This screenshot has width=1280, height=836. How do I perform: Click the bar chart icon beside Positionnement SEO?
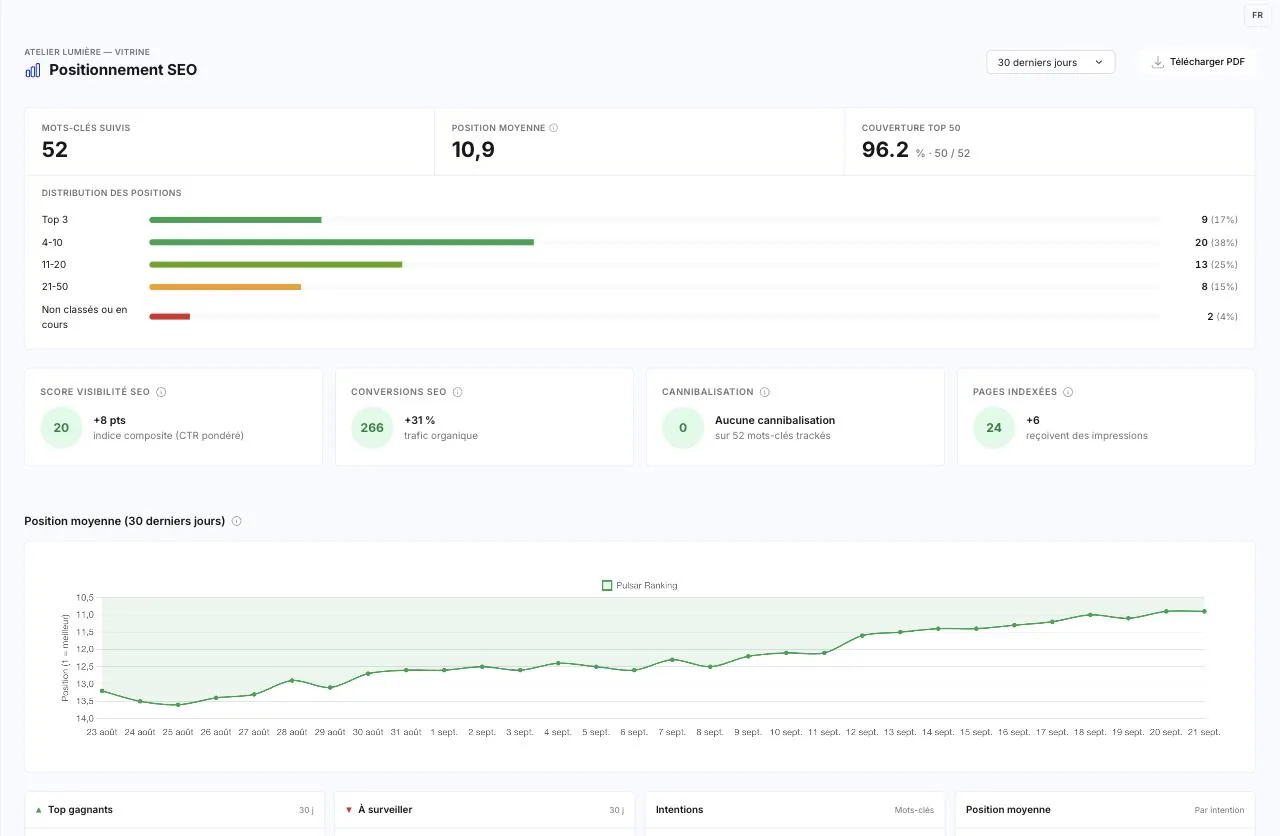[x=33, y=70]
